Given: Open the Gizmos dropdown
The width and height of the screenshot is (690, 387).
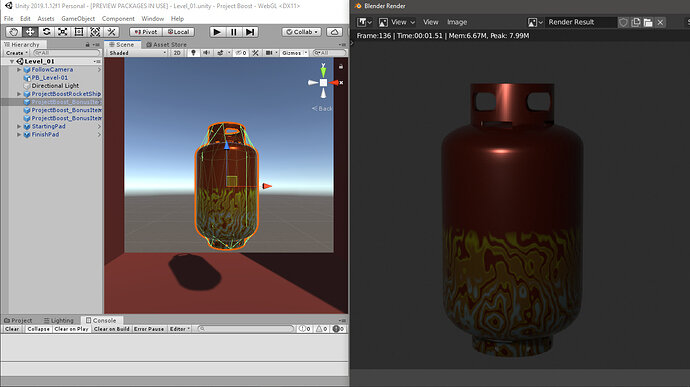Looking at the screenshot, I should click(x=294, y=53).
